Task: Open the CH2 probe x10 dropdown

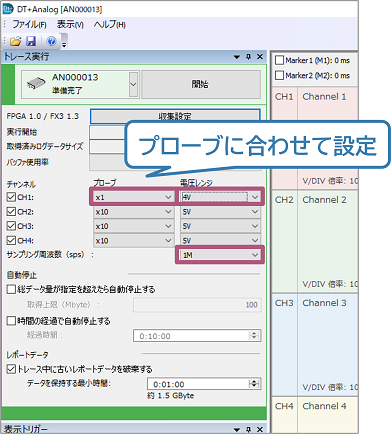Action: [133, 212]
